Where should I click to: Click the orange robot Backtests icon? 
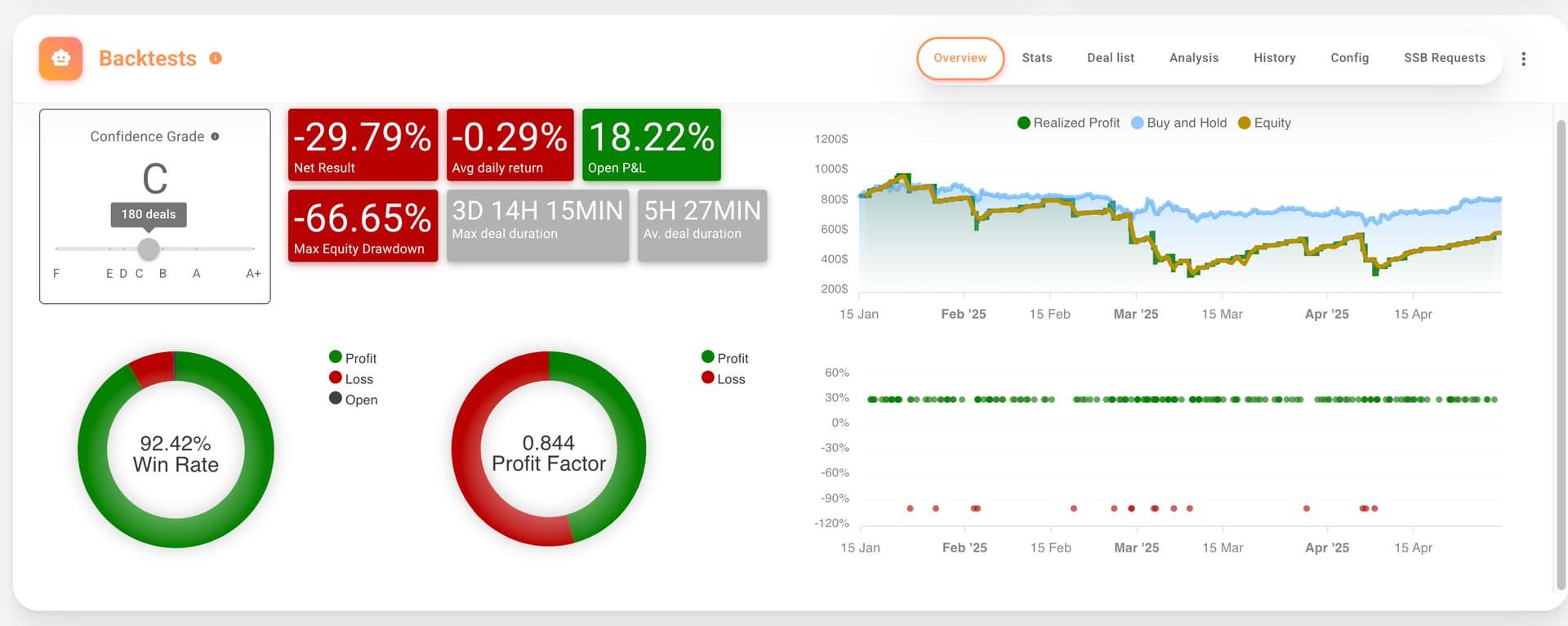(60, 58)
